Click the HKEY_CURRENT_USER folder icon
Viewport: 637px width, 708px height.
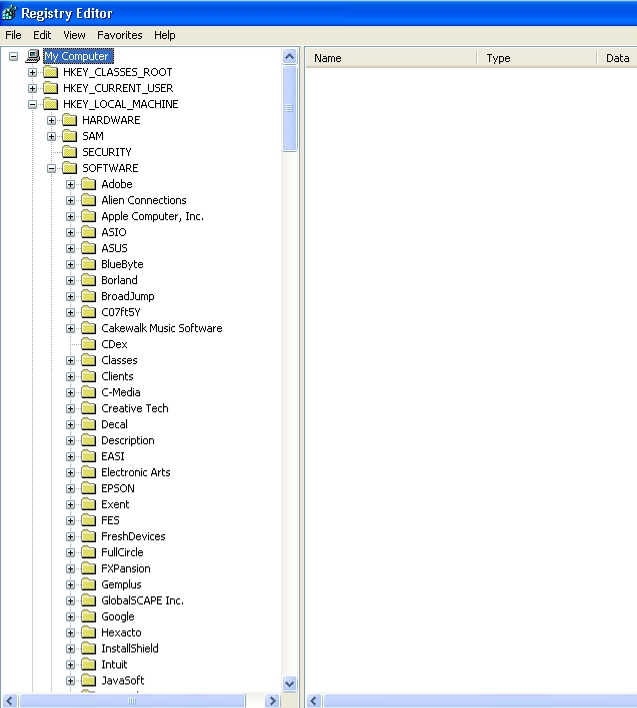(50, 88)
